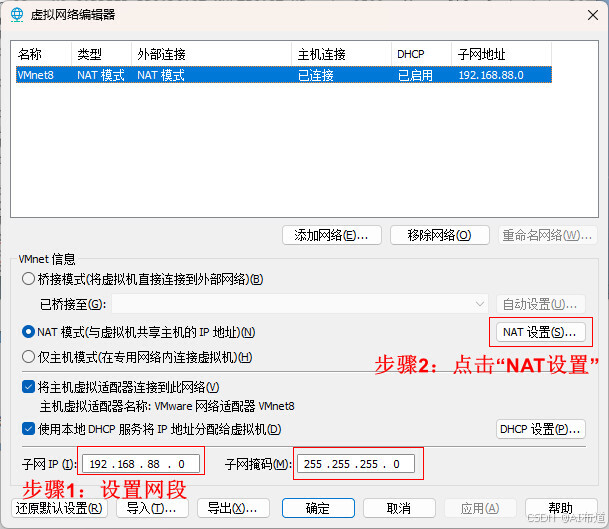Select 桥接模式 radio button
Screen dimensions: 609x529
tap(28, 279)
